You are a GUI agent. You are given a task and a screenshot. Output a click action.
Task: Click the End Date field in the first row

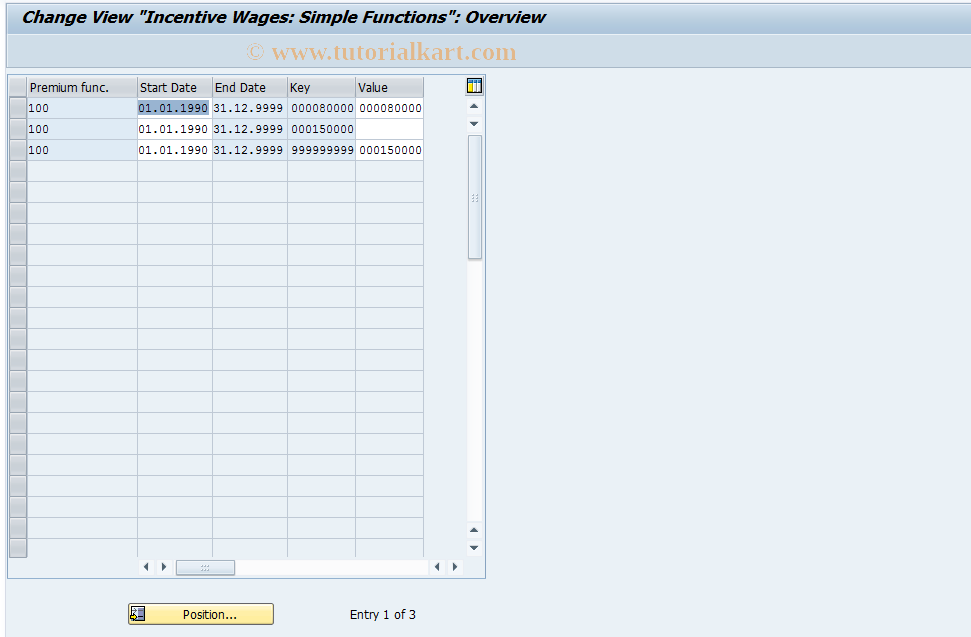click(x=250, y=108)
